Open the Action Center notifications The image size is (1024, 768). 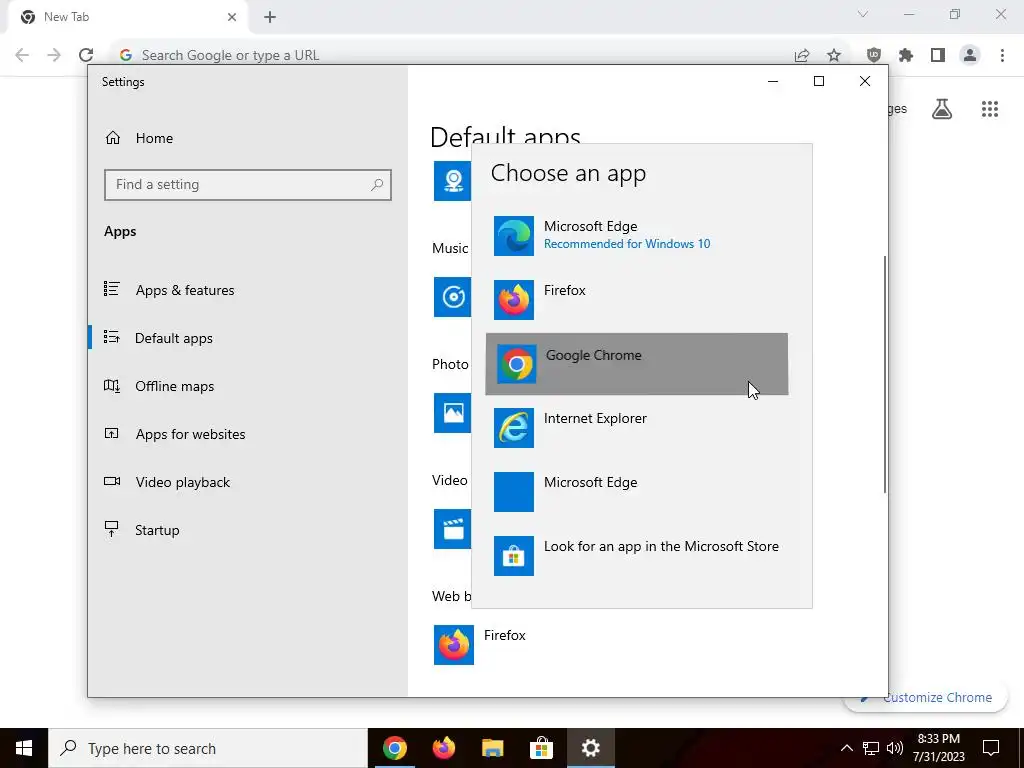pyautogui.click(x=991, y=748)
